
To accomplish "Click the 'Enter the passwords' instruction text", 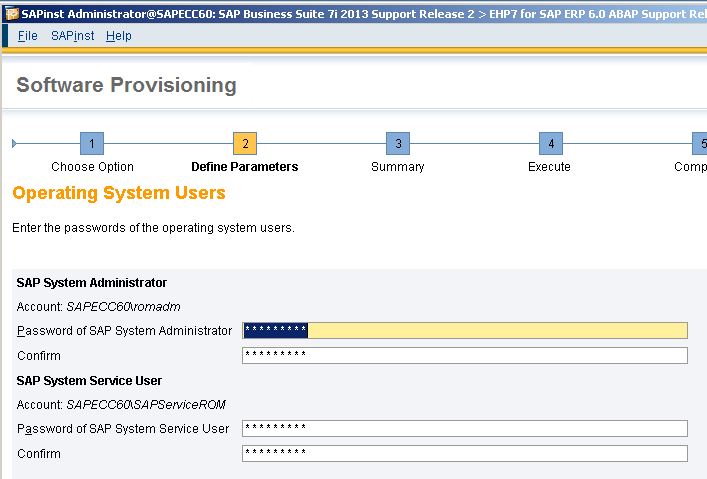I will [x=153, y=228].
